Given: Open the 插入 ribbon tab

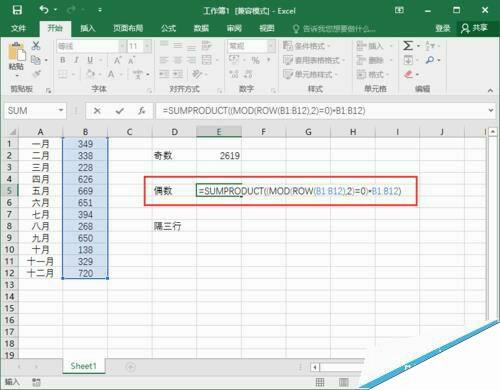Looking at the screenshot, I should [x=88, y=28].
